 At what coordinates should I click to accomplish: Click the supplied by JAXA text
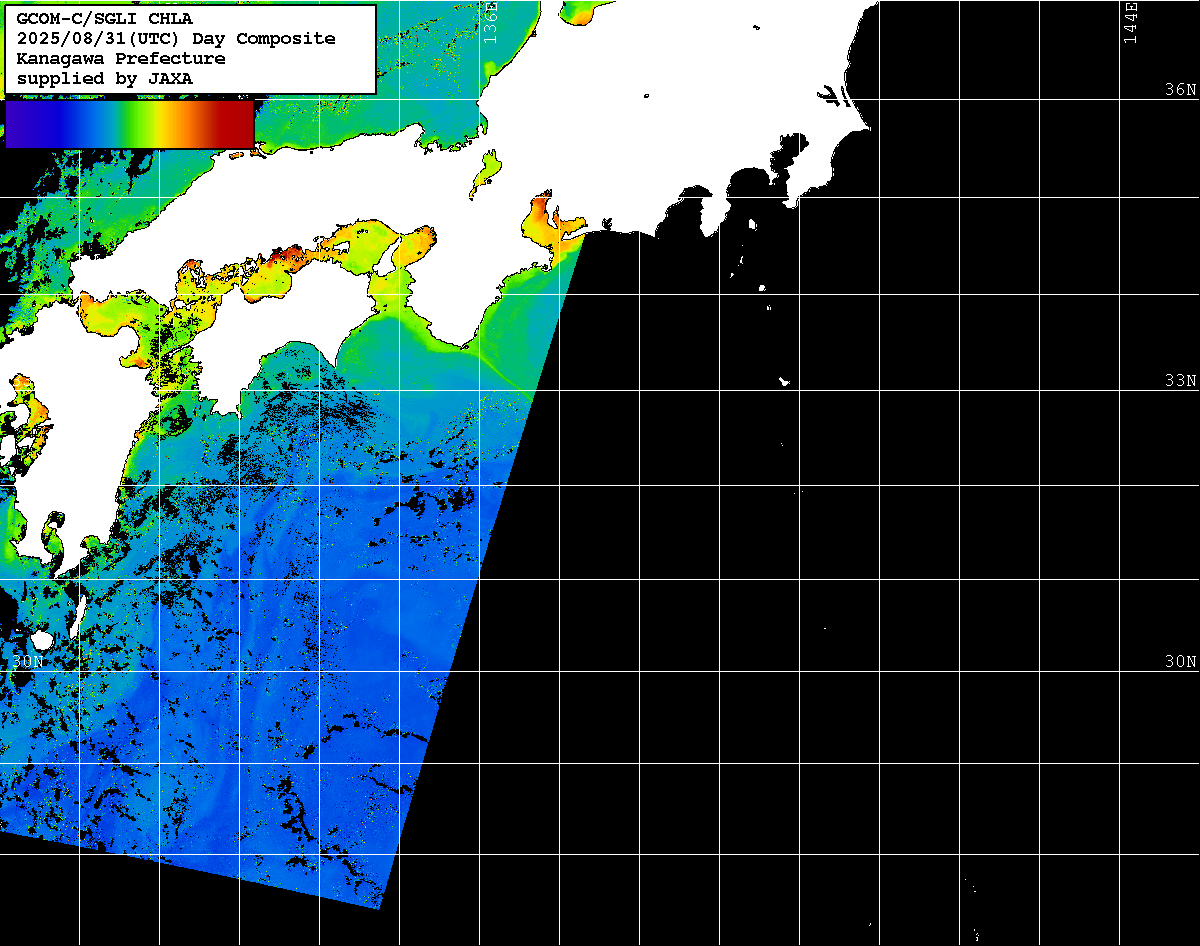[105, 79]
